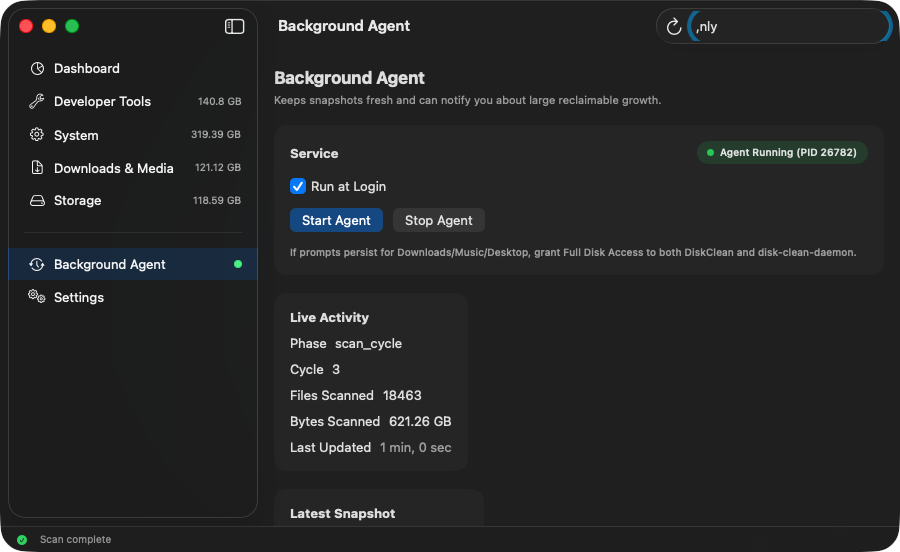Screen dimensions: 900x552
Task: Click the 'Keeps snapshots fresh' description text
Action: [467, 100]
